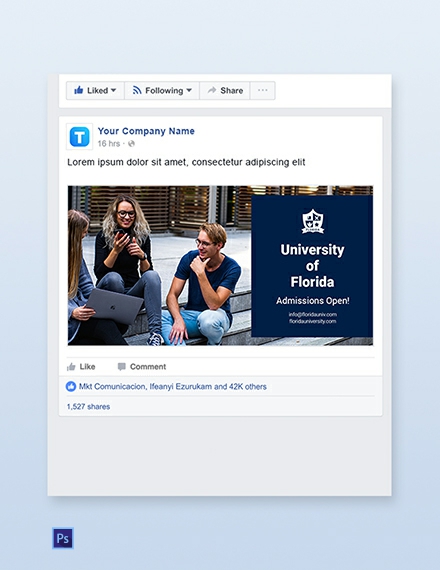Click the Admissions Open! text
The image size is (440, 570).
(x=313, y=301)
